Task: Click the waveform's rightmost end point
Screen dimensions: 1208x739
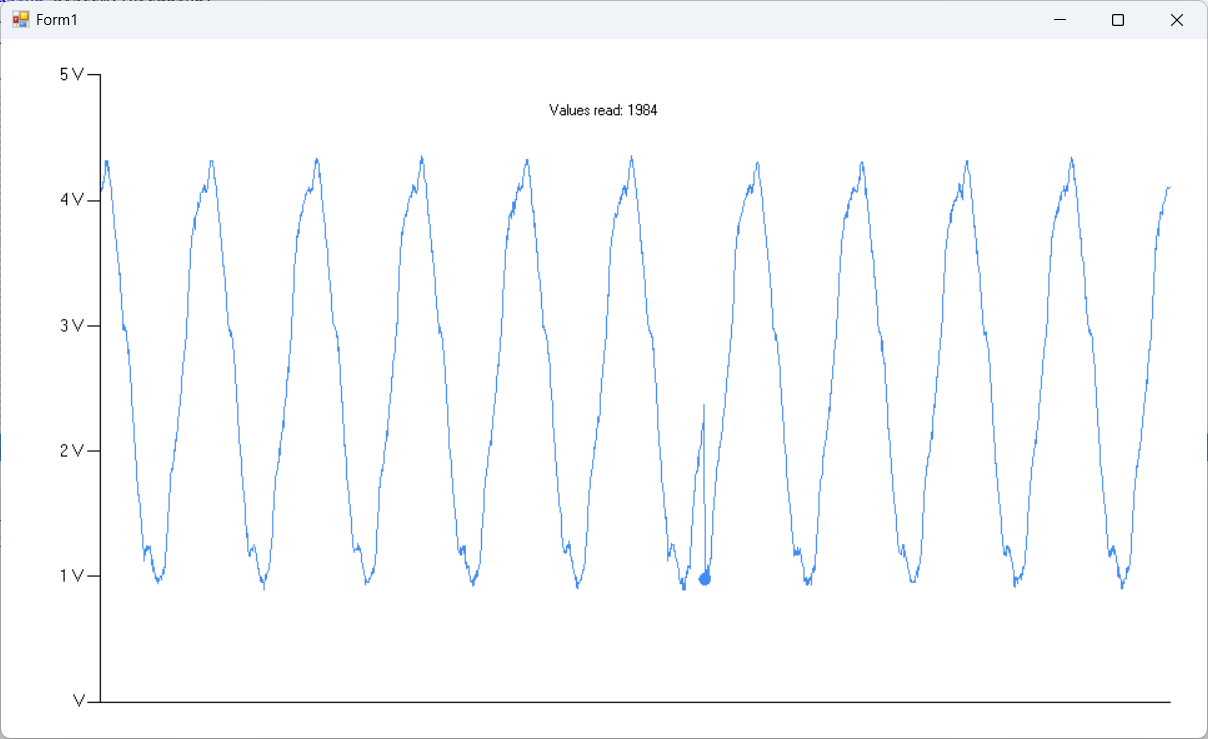Action: tap(1169, 187)
